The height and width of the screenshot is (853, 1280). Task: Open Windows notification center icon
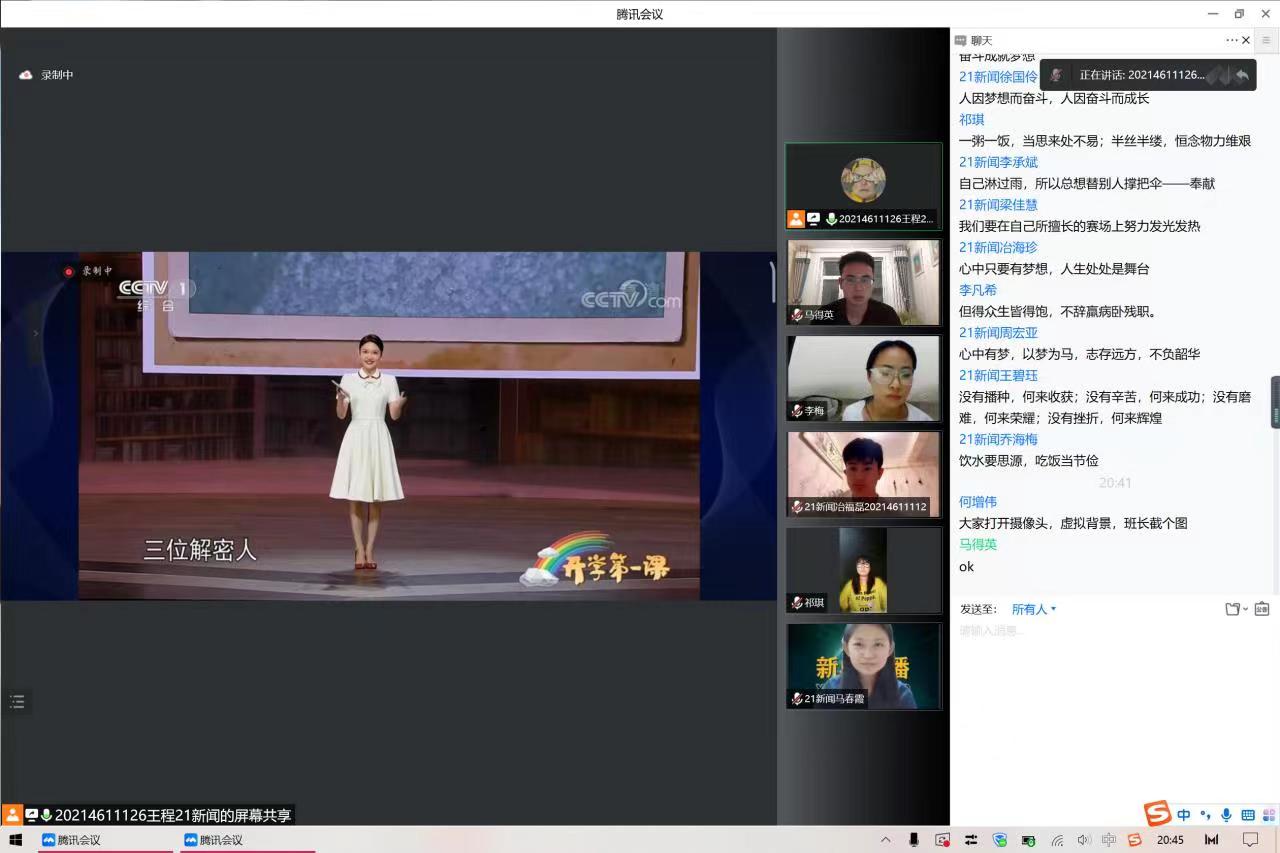(1250, 840)
